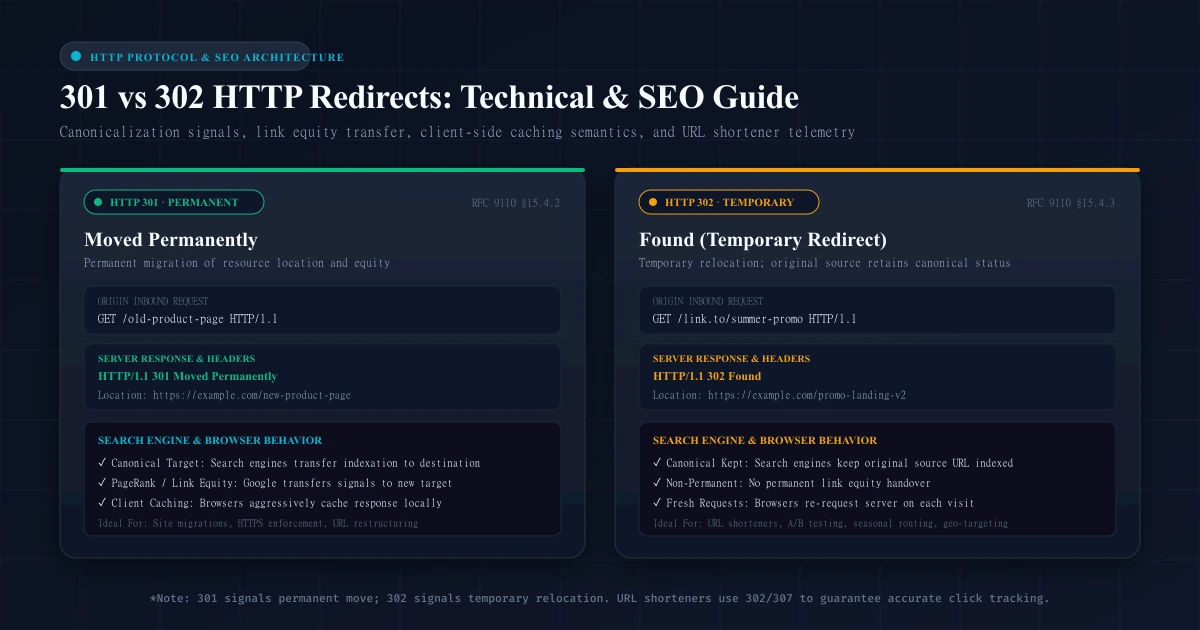Viewport: 1200px width, 630px height.
Task: Click Location header with new-product-page URL
Action: [x=224, y=395]
